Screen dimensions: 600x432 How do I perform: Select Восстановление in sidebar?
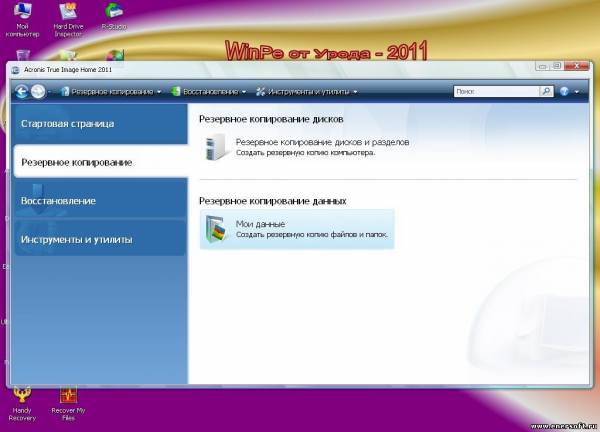(100, 201)
